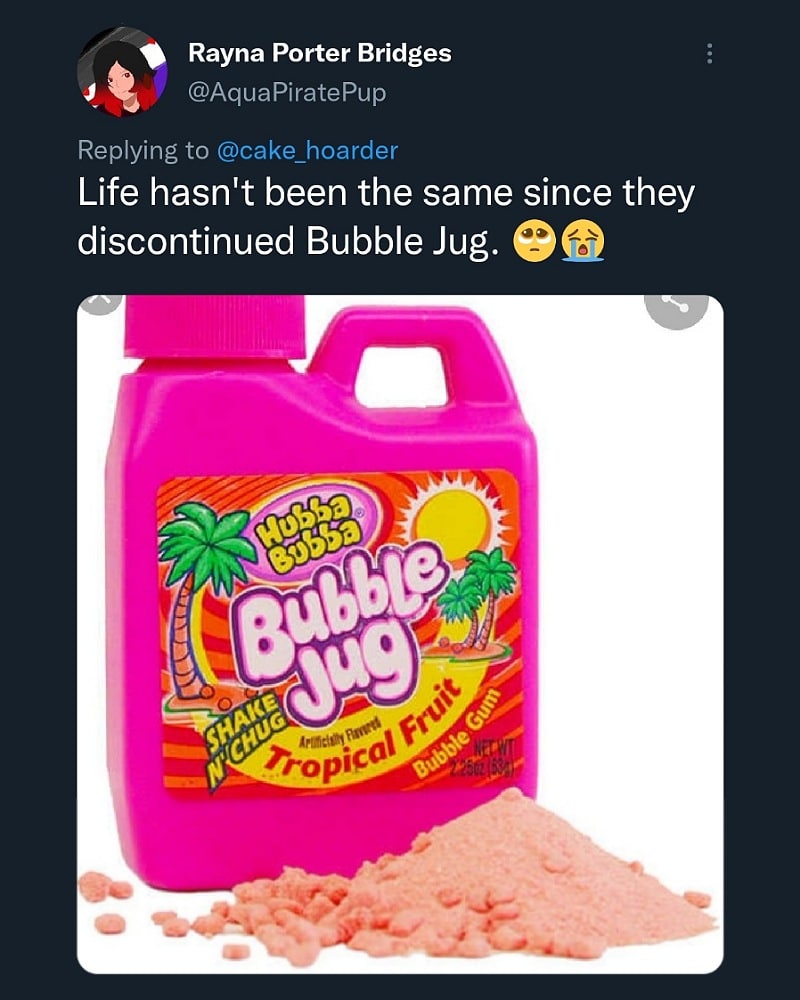
Task: Click the pink jug cap
Action: tap(215, 328)
